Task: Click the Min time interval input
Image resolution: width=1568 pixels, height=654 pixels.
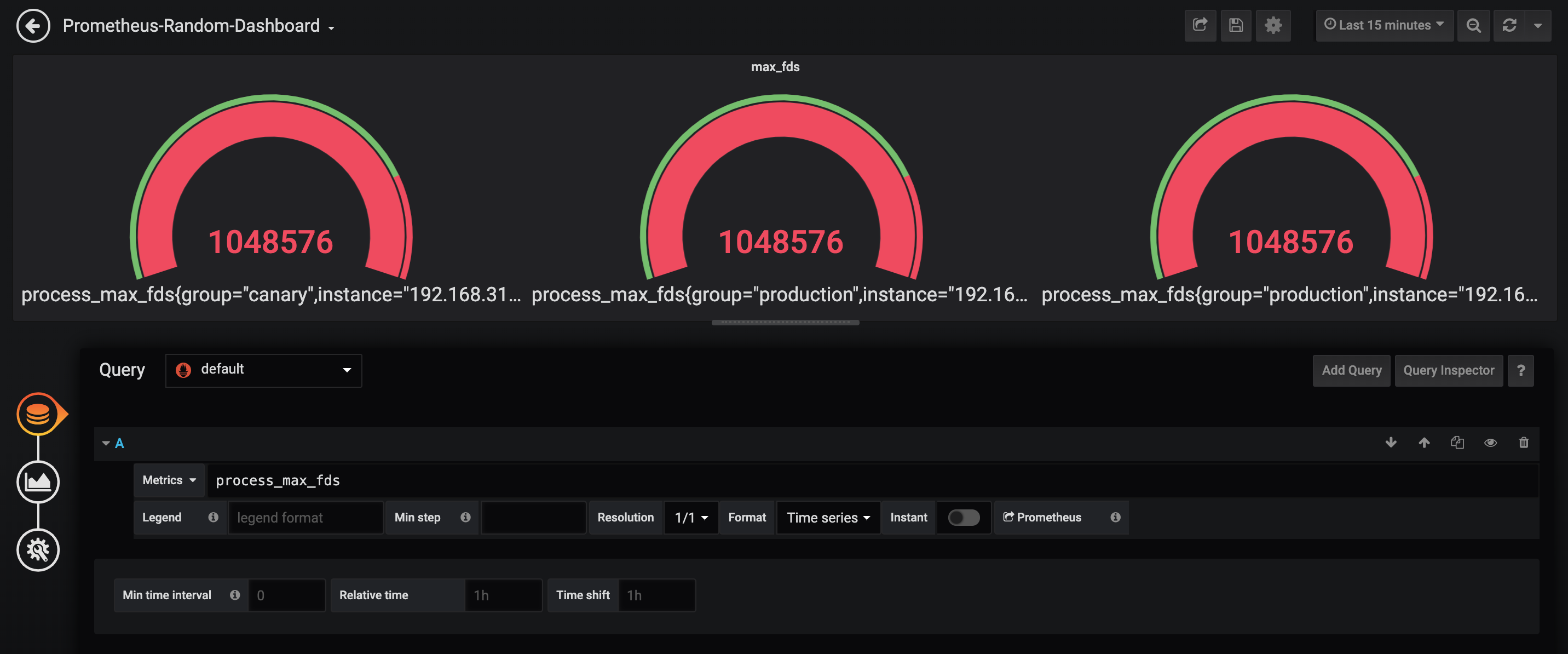Action: click(287, 595)
